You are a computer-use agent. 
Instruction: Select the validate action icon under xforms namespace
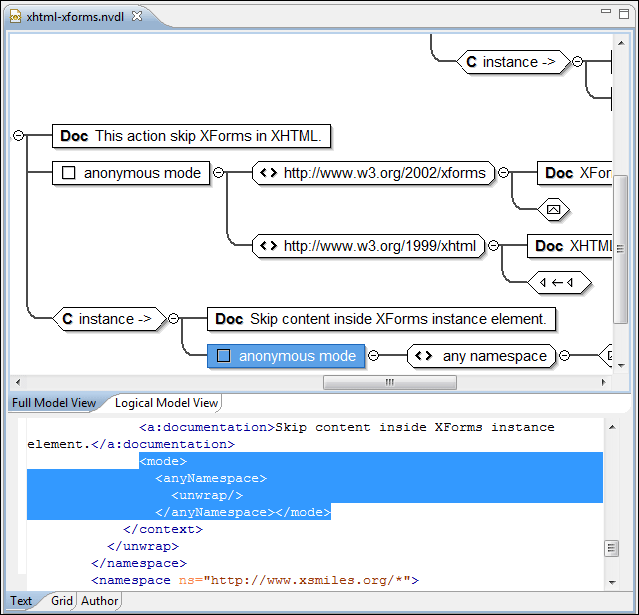pos(553,209)
